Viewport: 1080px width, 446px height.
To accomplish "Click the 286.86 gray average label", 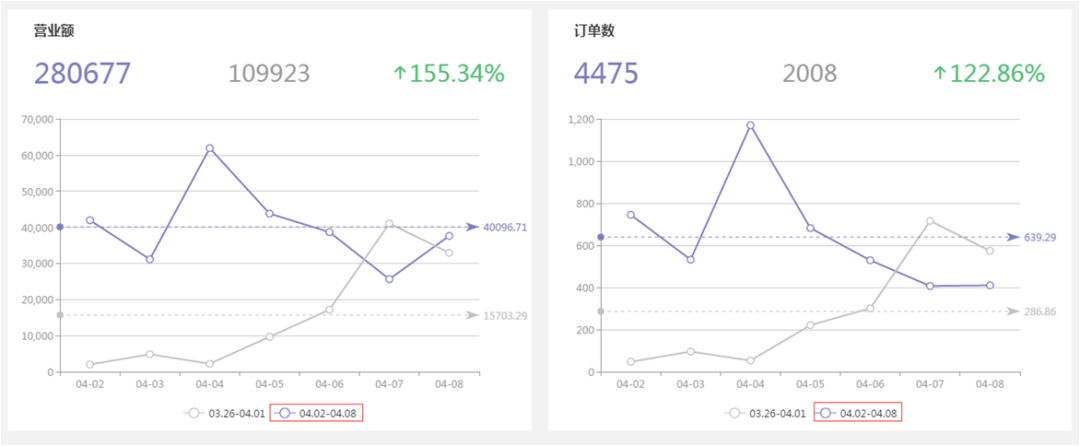I will click(x=1040, y=312).
